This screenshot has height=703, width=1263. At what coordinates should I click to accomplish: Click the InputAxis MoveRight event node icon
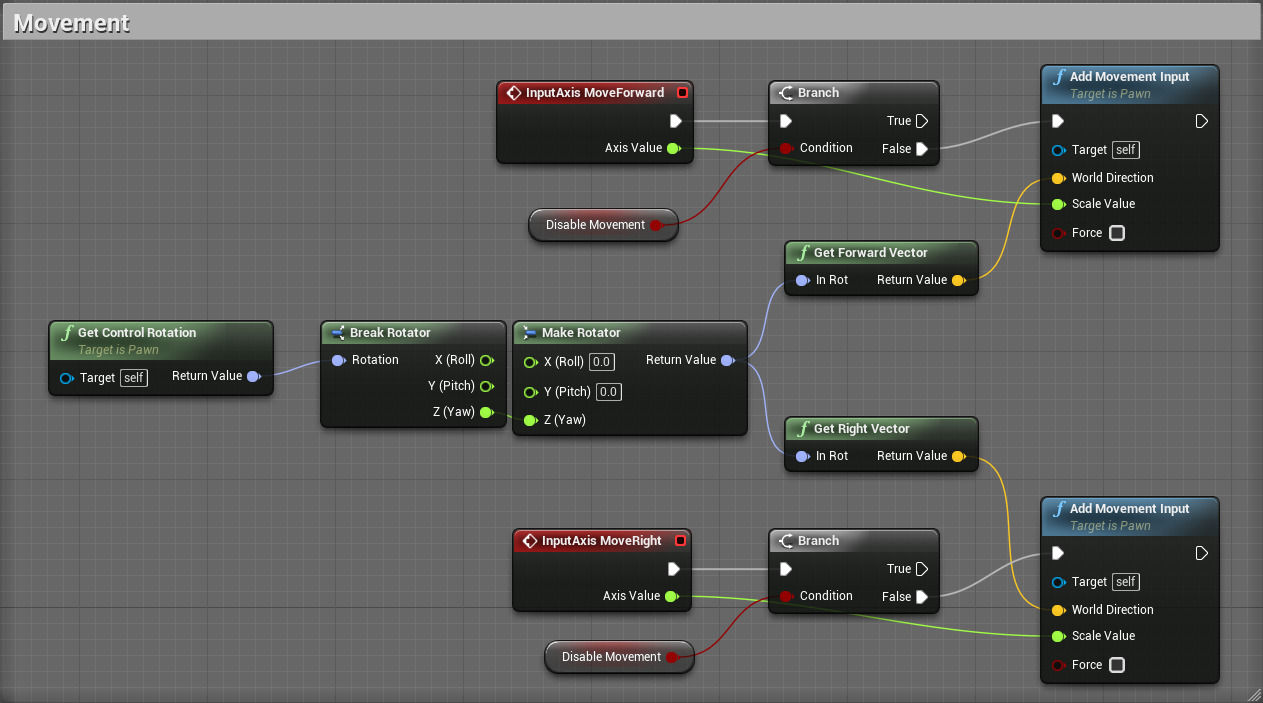pos(530,541)
